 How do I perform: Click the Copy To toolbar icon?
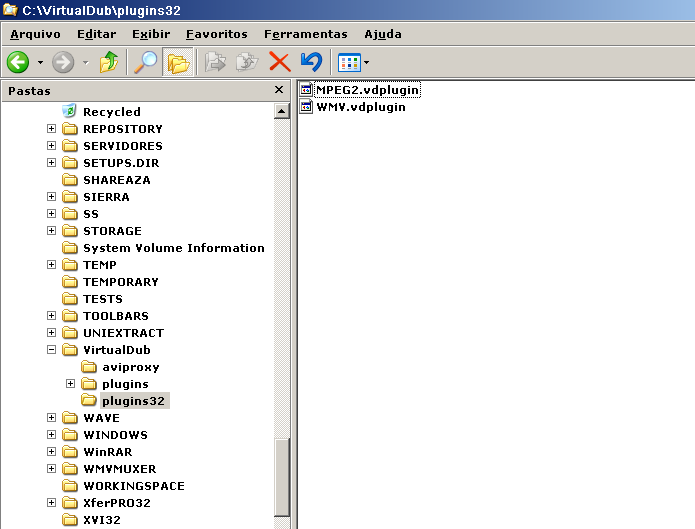tap(247, 62)
